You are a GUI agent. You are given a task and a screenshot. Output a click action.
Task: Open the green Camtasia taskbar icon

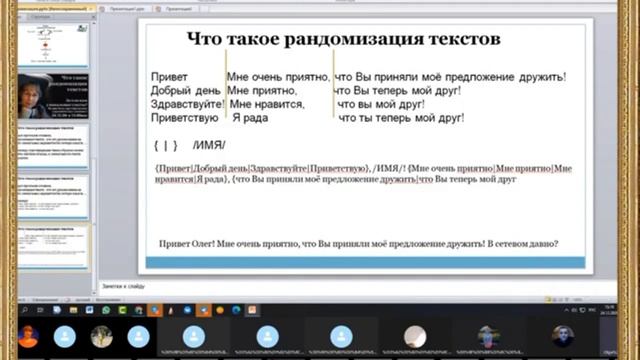pyautogui.click(x=122, y=310)
